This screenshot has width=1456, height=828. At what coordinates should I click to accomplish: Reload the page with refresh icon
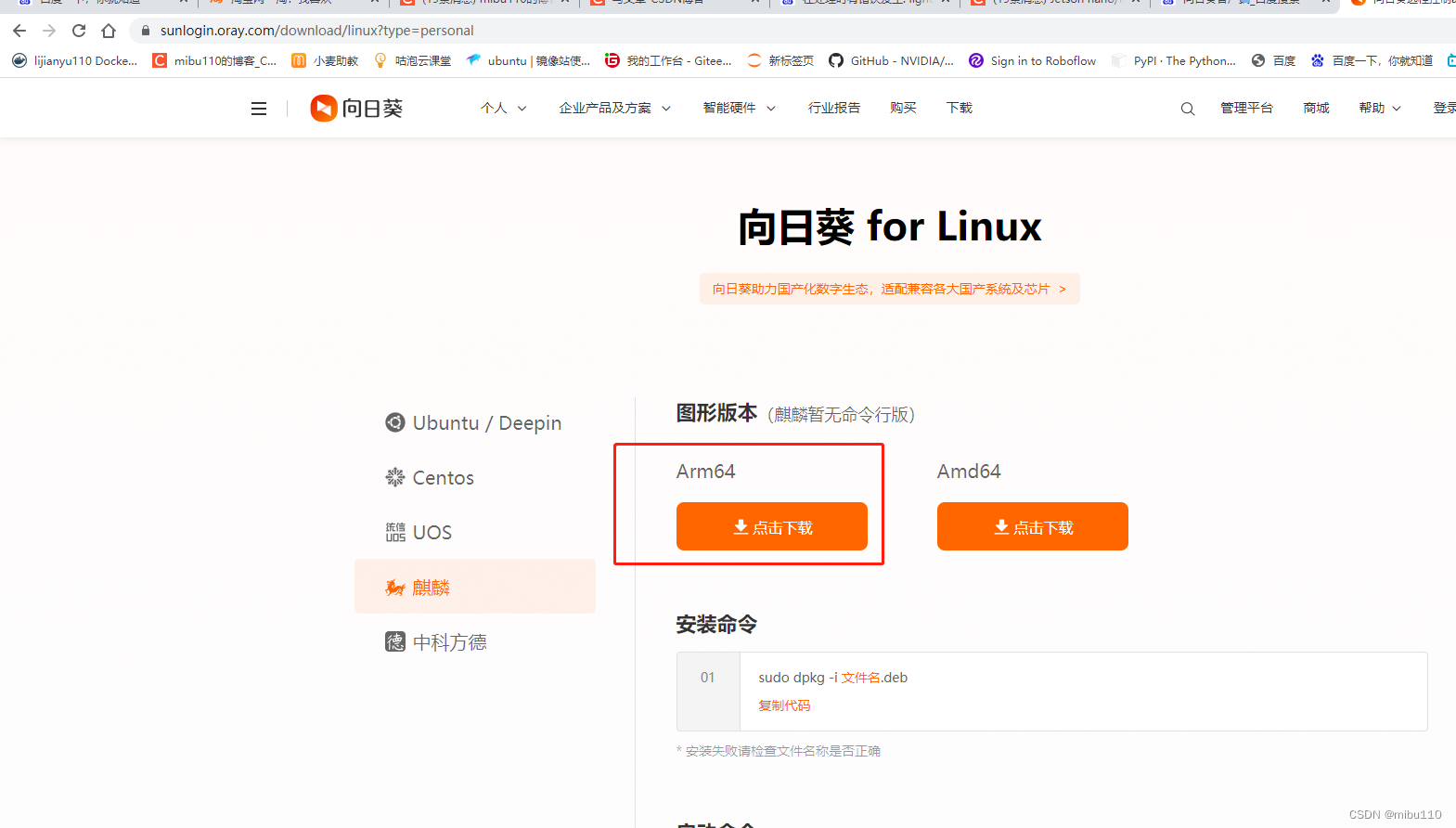click(x=79, y=31)
